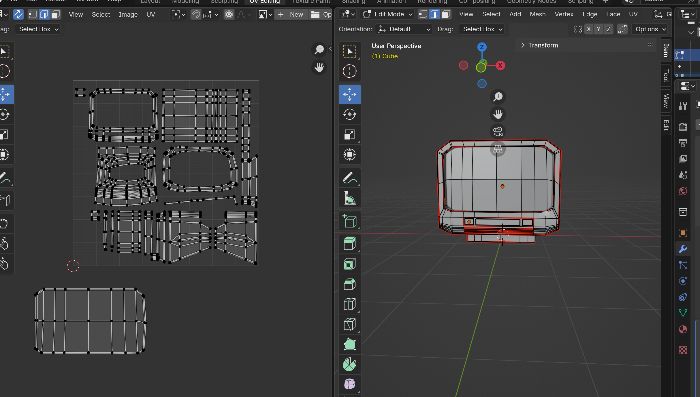Open the UV menu in UV editor
This screenshot has height=397, width=700.
[150, 14]
